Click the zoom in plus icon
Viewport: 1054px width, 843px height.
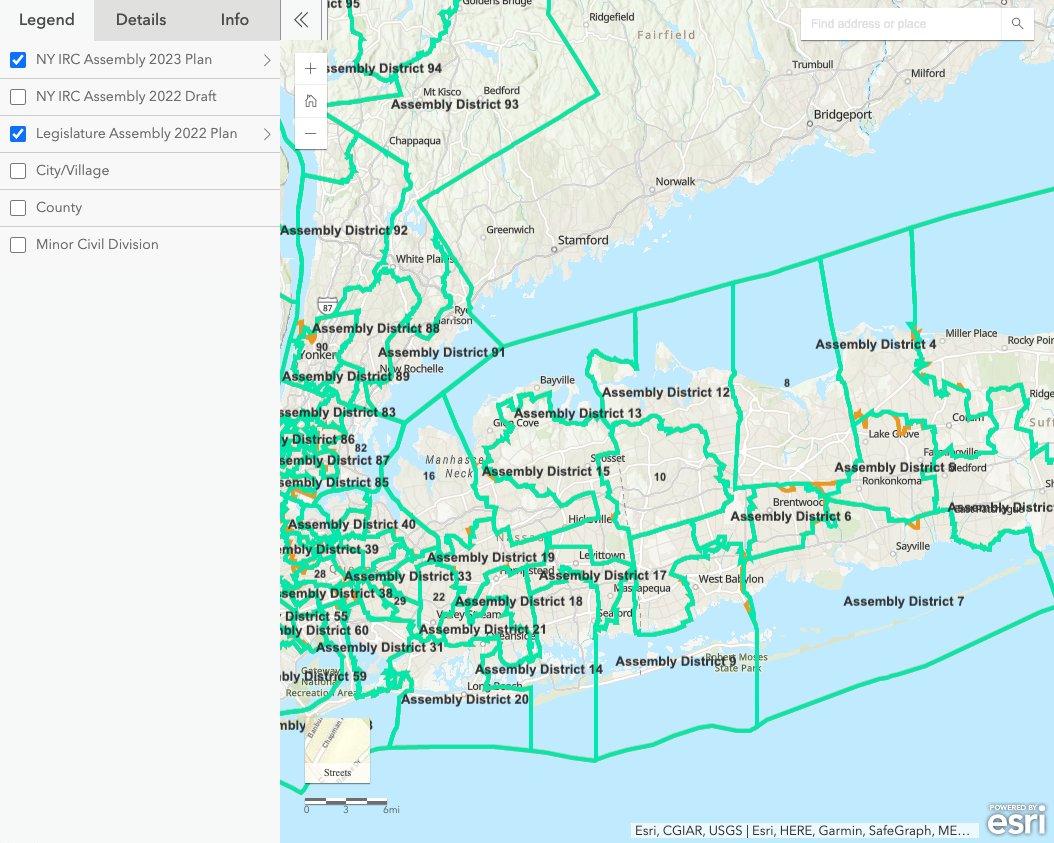310,68
